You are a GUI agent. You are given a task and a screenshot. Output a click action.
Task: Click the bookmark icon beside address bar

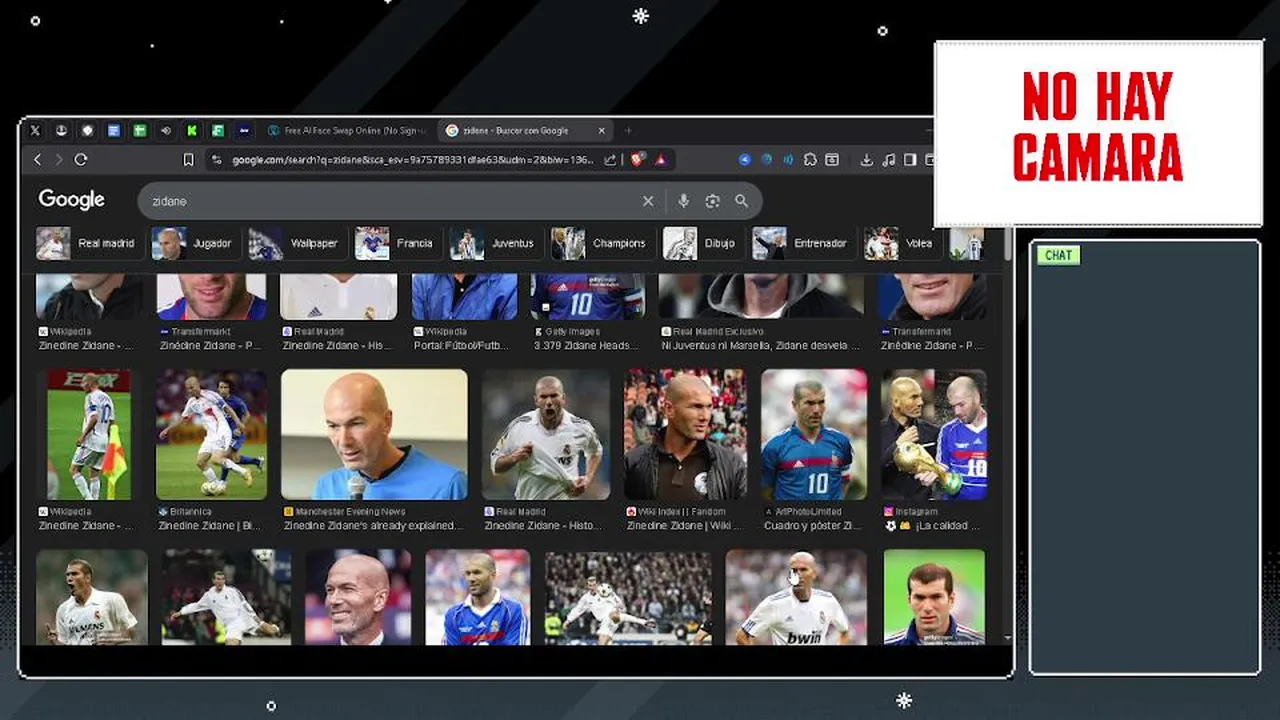point(188,160)
